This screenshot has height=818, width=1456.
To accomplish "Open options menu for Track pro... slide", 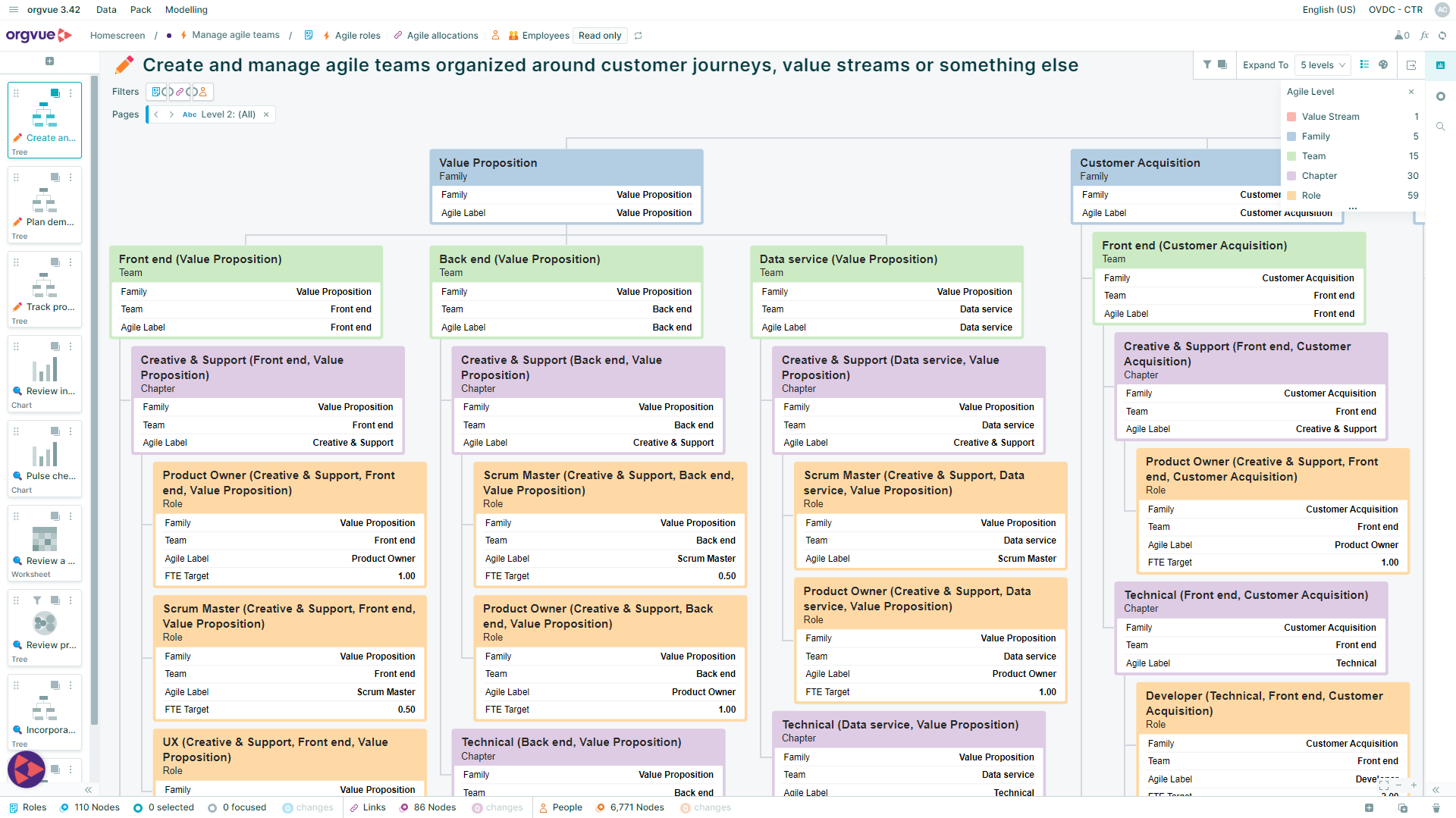I will (71, 262).
